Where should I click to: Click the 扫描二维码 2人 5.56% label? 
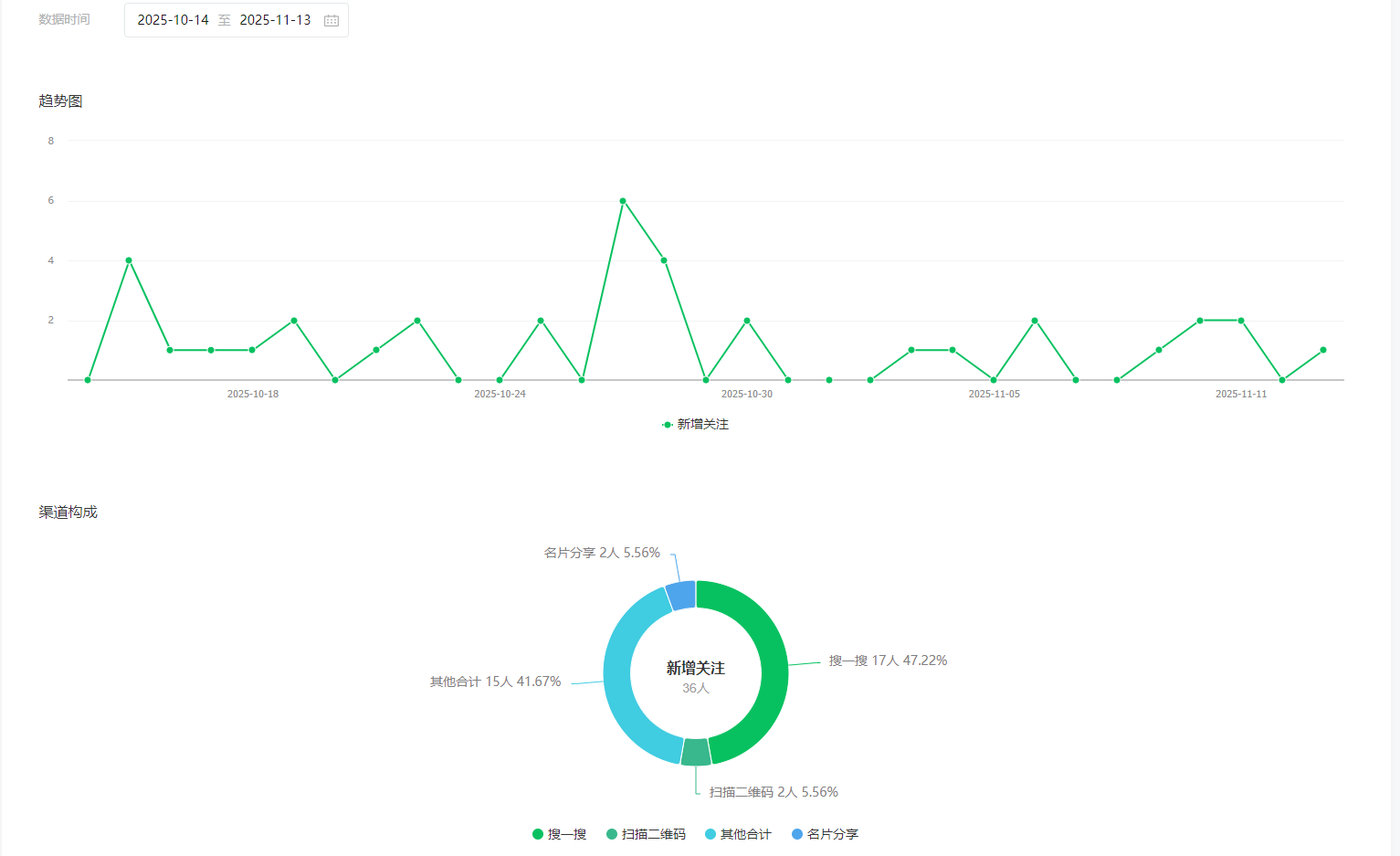(774, 792)
